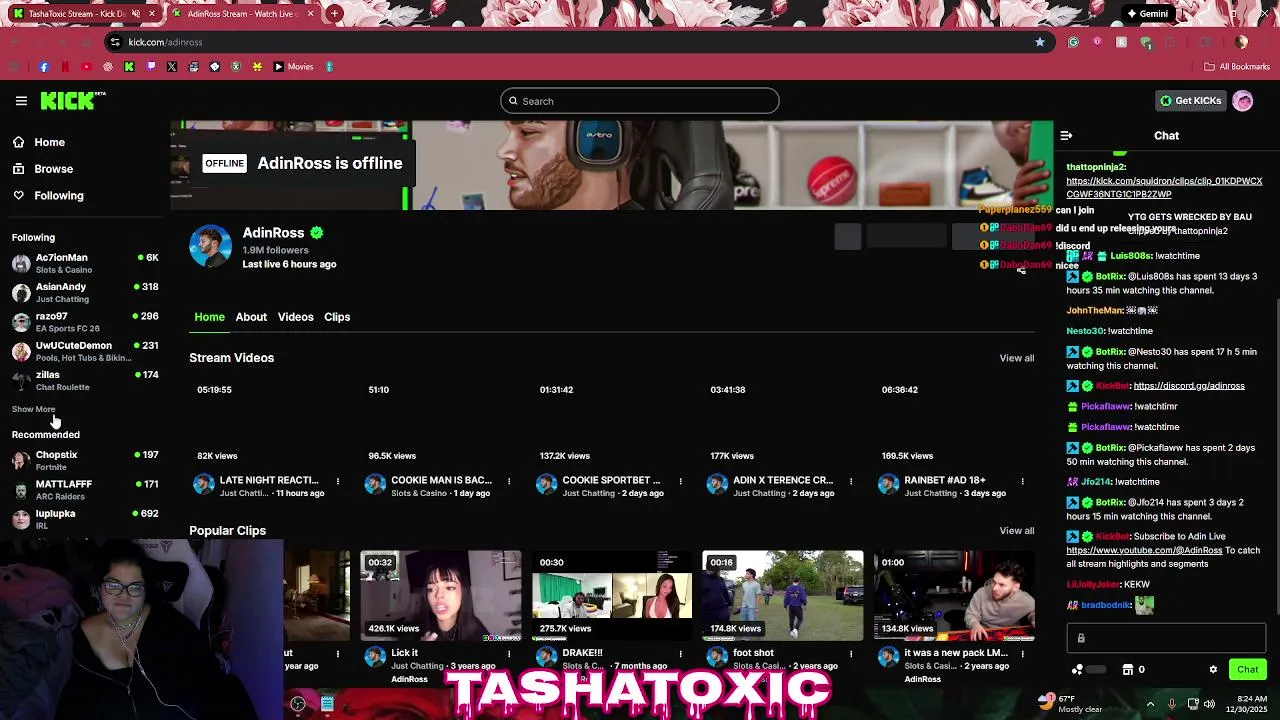Open the Chrome profile avatar

(1241, 42)
